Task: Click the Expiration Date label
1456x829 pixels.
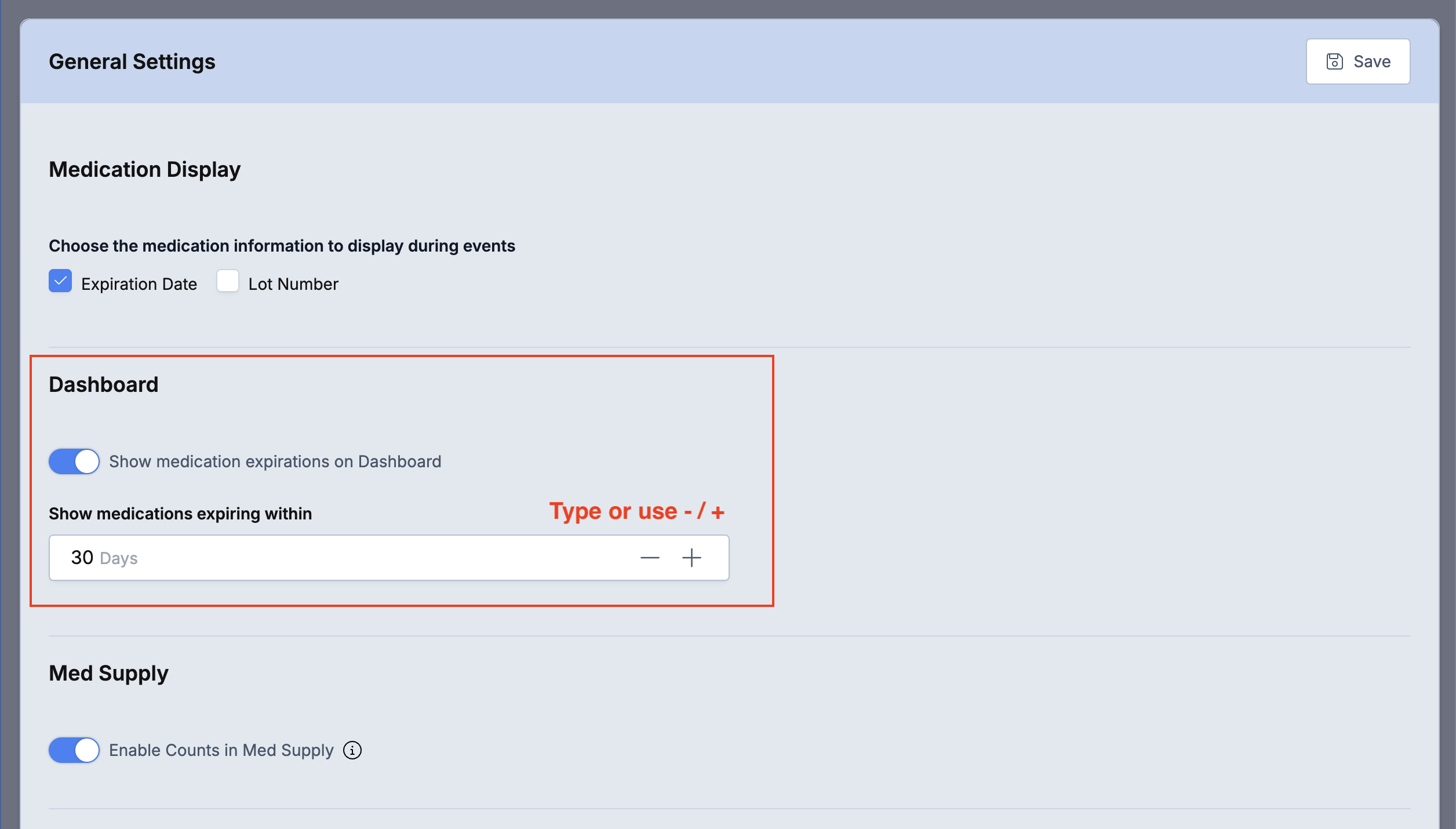Action: (x=139, y=284)
